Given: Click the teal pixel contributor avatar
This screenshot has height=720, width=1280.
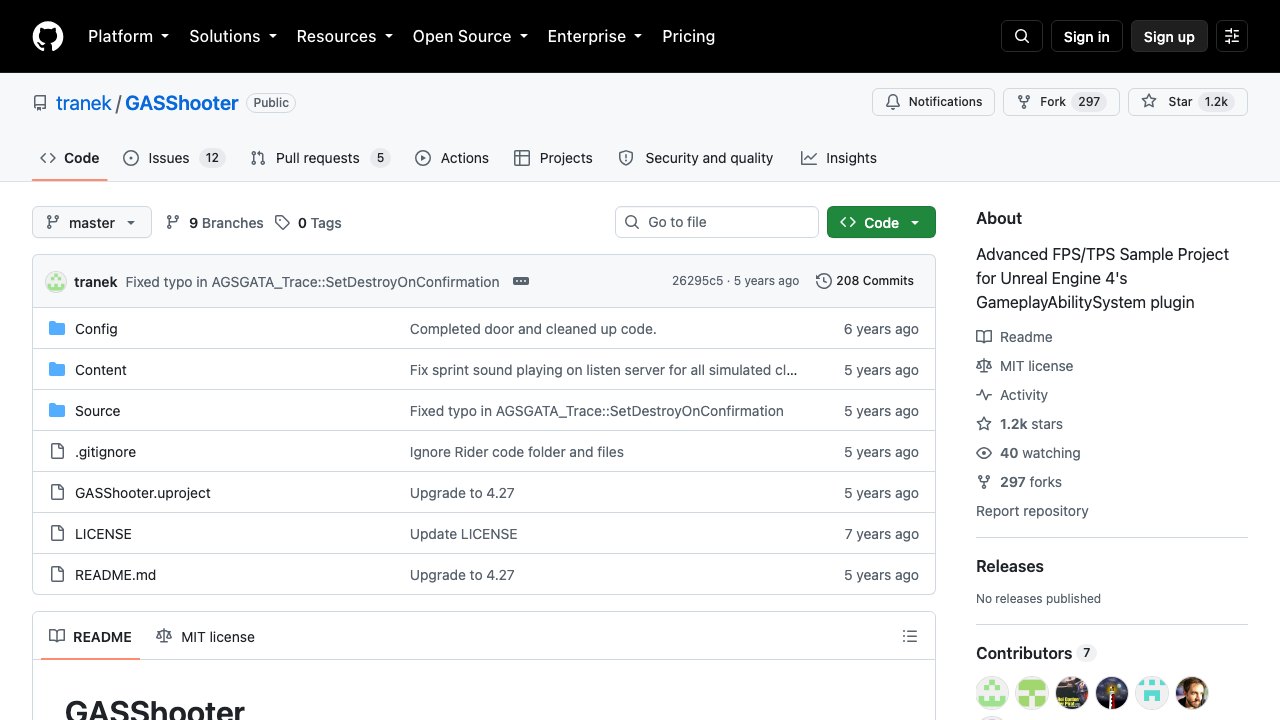Looking at the screenshot, I should click(x=1152, y=693).
